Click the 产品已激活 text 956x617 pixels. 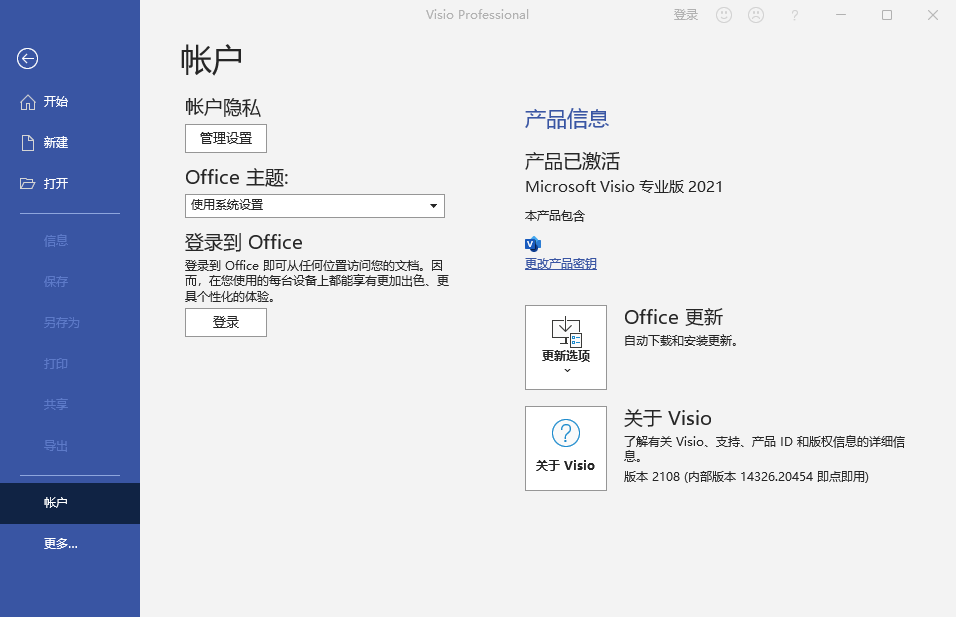pyautogui.click(x=572, y=162)
